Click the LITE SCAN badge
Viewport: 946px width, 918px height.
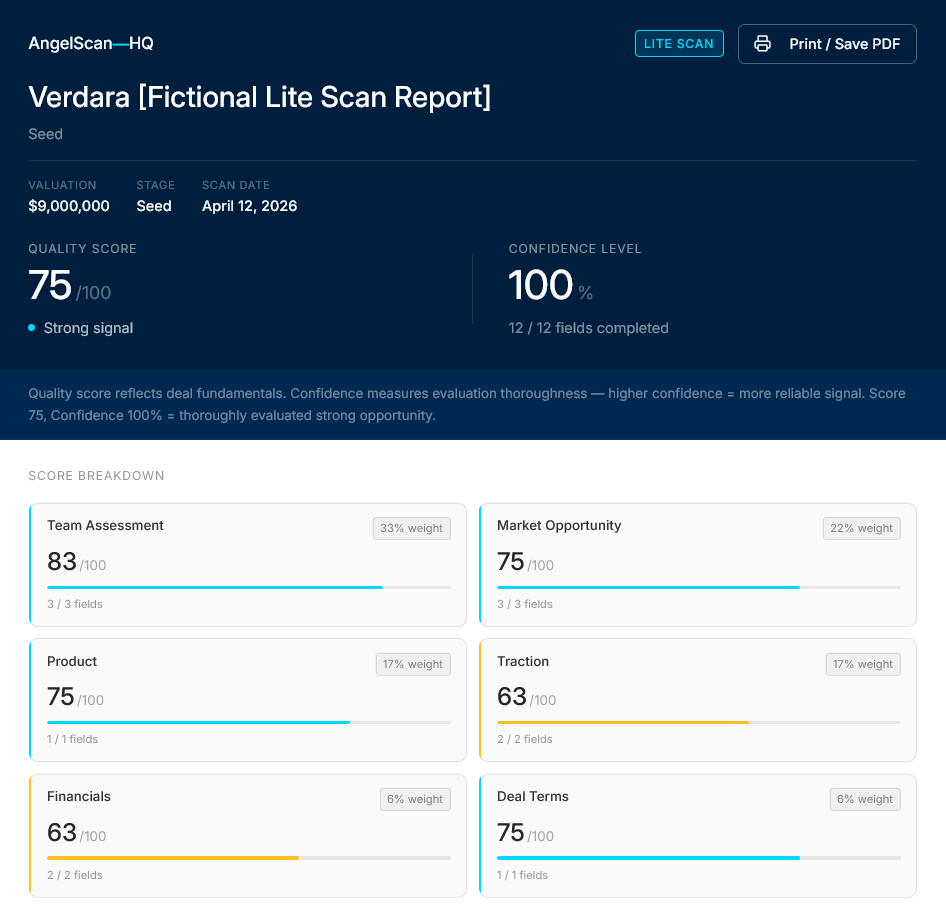point(679,43)
